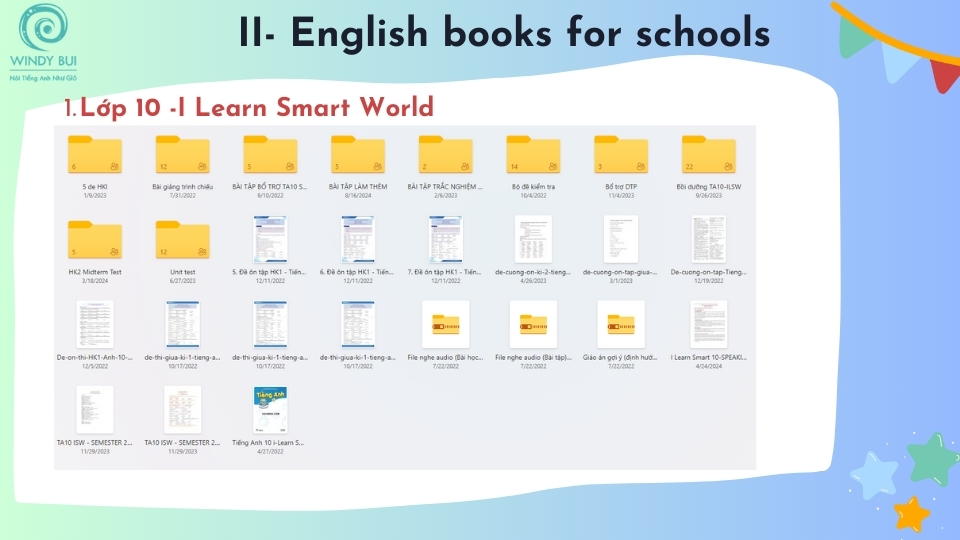960x540 pixels.
Task: Click the "BÀI TẬP BỔ TRỢ TA10 S..." folder name
Action: point(270,187)
